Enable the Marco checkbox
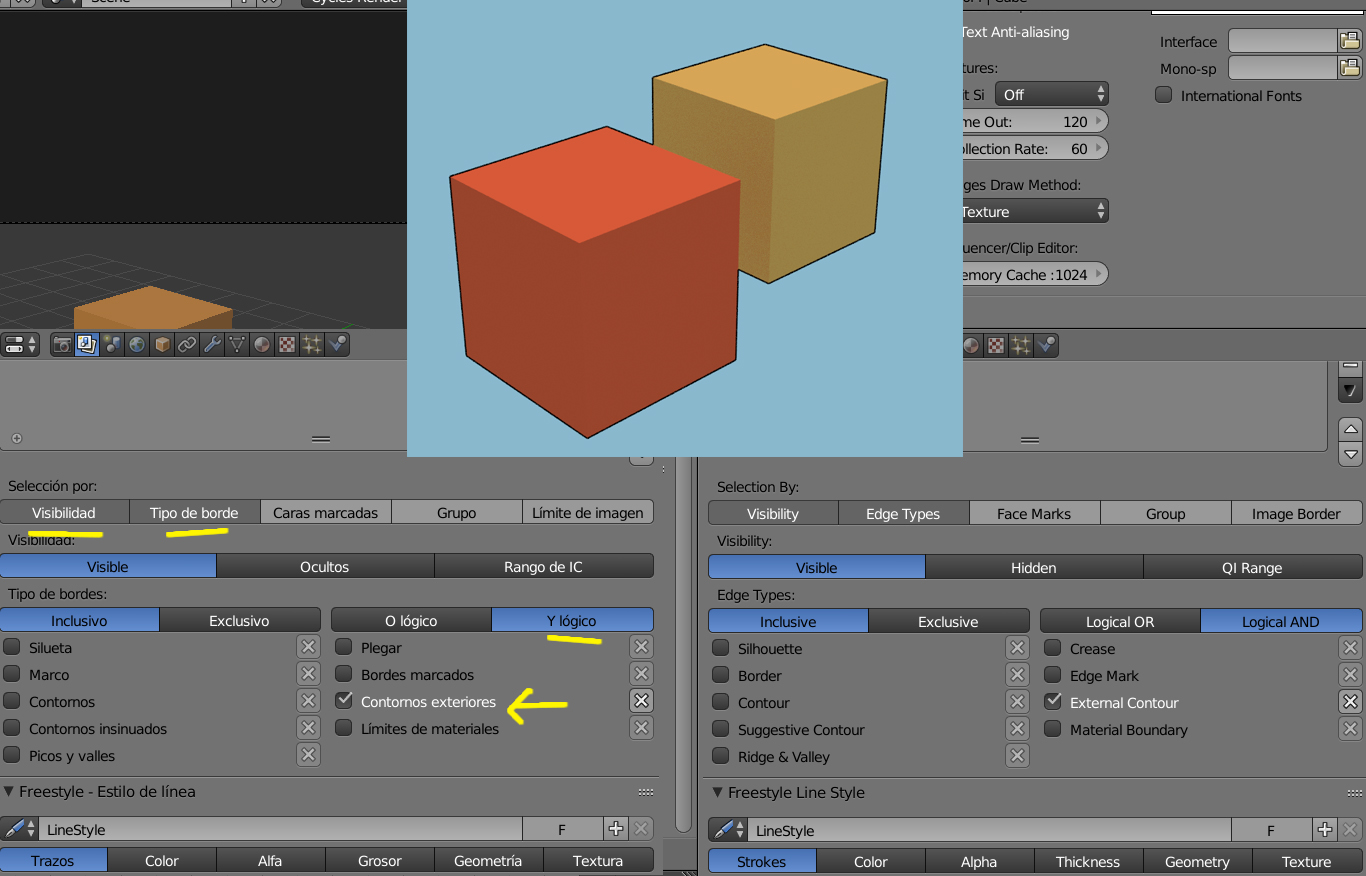This screenshot has height=876, width=1366. pos(12,674)
